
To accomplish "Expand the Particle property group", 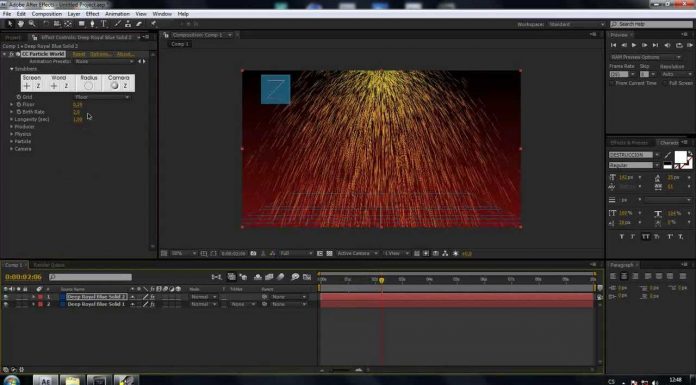I will [x=12, y=141].
